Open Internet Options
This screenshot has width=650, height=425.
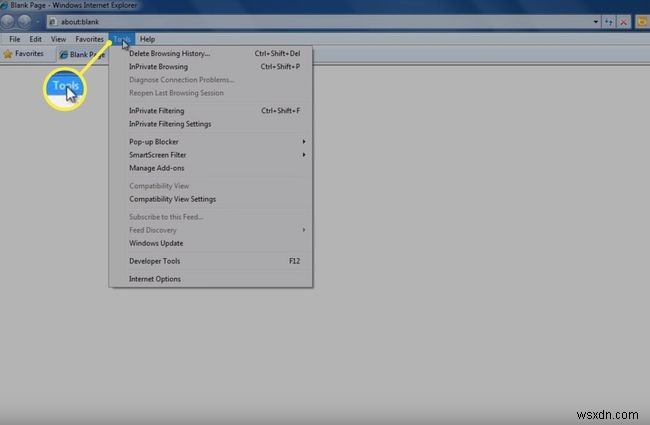(x=211, y=279)
